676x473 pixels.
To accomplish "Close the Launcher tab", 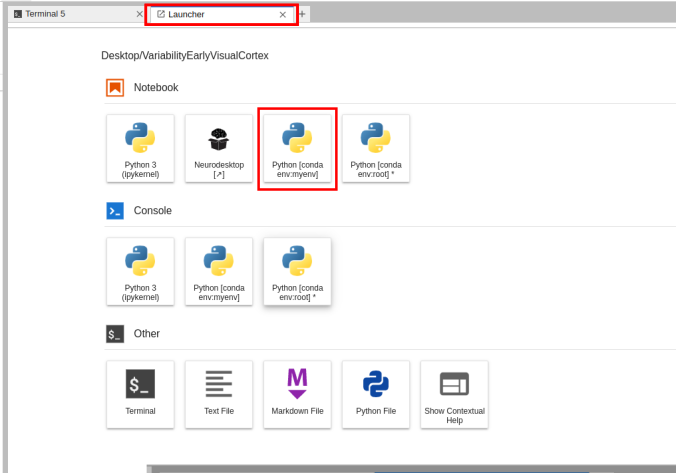I will [x=283, y=15].
